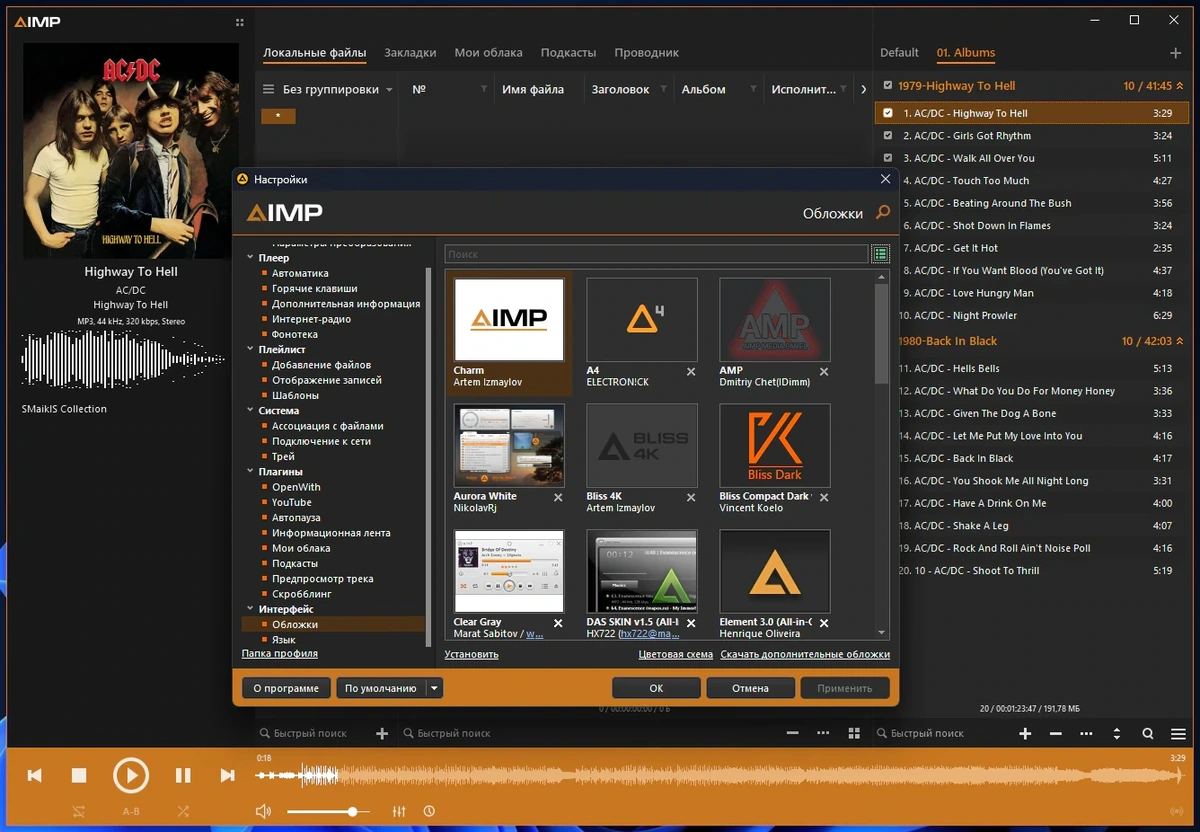Switch skin list view mode icon
Screen dimensions: 1200x832
(x=880, y=254)
